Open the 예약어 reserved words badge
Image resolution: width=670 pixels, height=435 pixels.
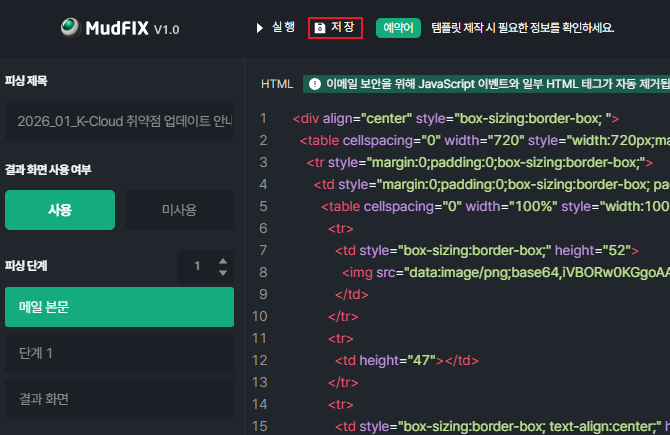[398, 28]
